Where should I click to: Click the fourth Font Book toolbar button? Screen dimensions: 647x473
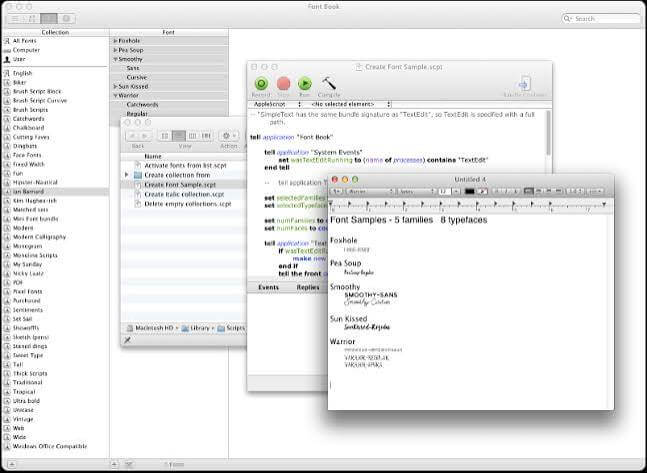66,19
